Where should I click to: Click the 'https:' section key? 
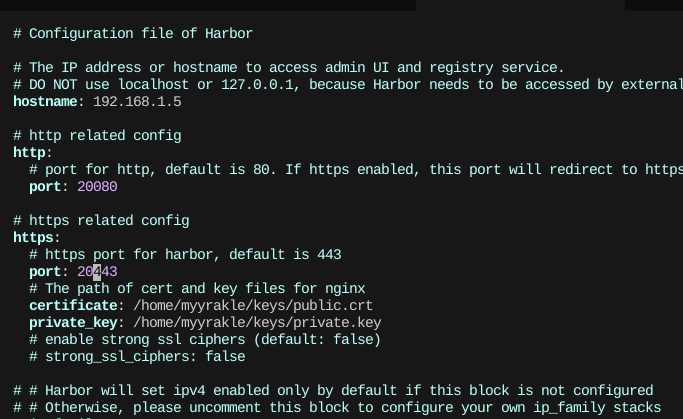pyautogui.click(x=36, y=238)
